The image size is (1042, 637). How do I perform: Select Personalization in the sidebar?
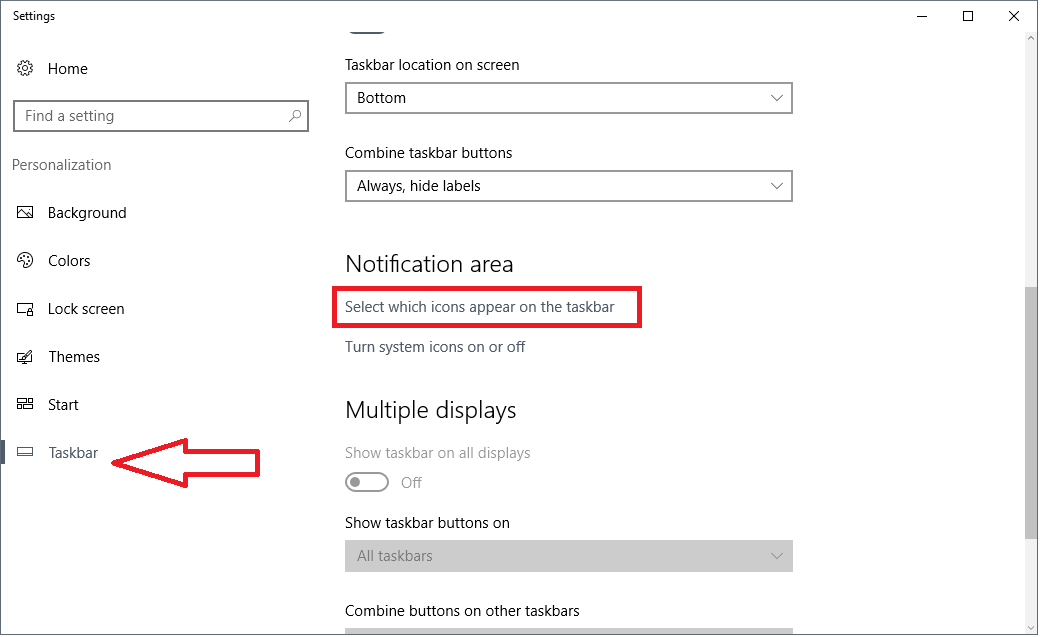(61, 164)
